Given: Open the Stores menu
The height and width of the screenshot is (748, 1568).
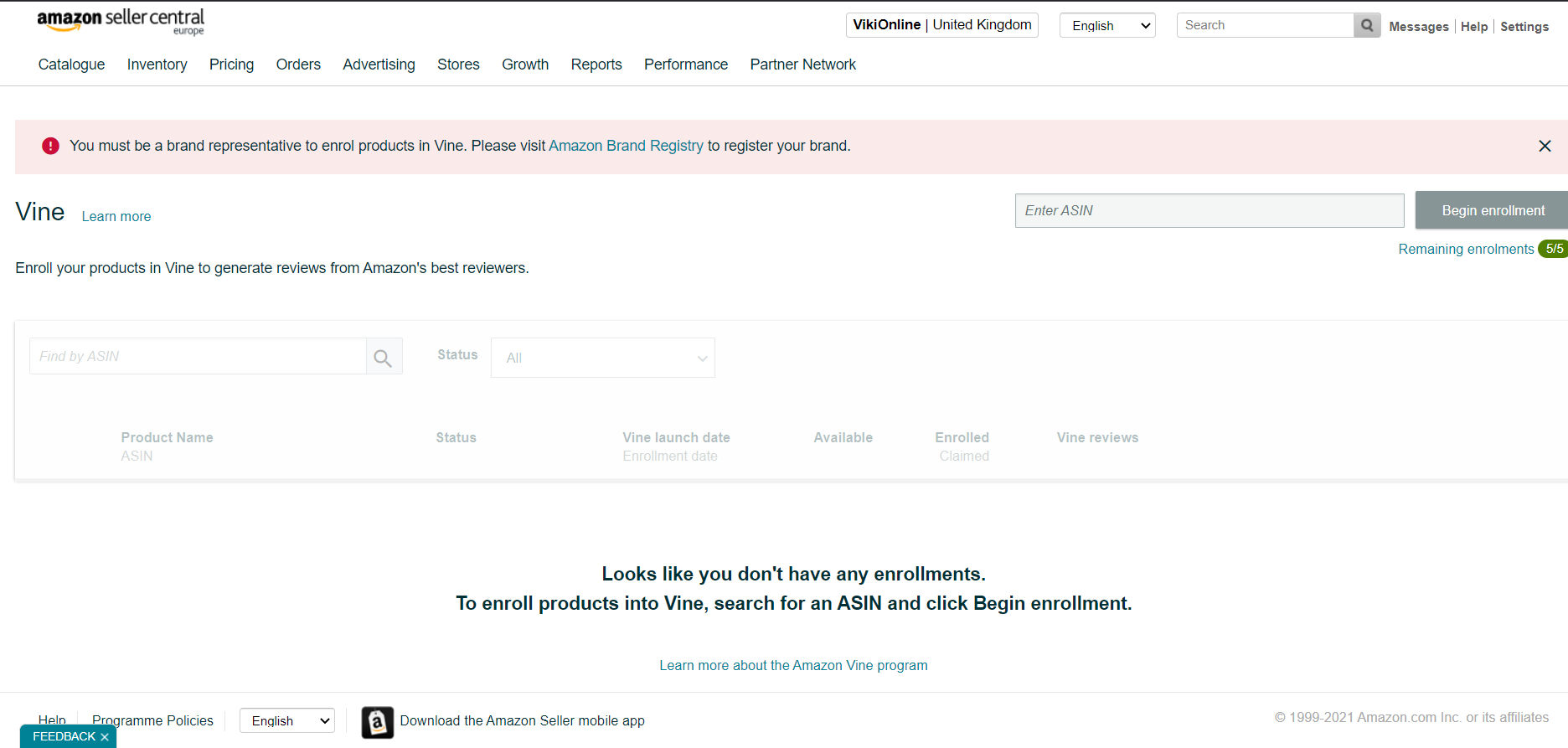Looking at the screenshot, I should point(458,64).
